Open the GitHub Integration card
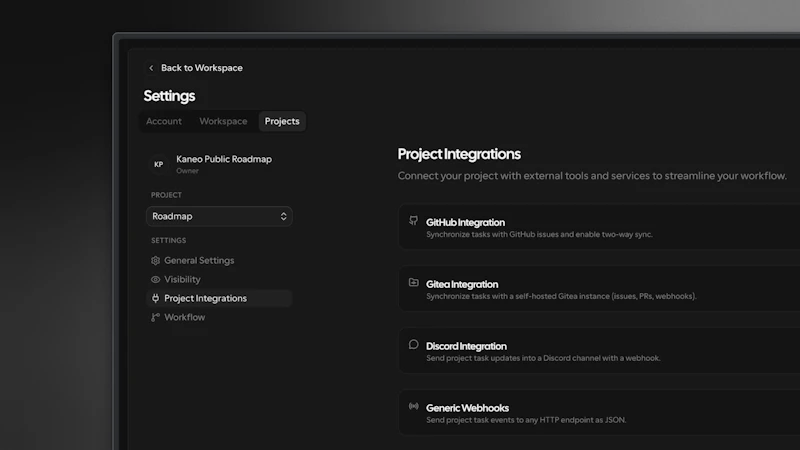The height and width of the screenshot is (450, 800). [599, 227]
